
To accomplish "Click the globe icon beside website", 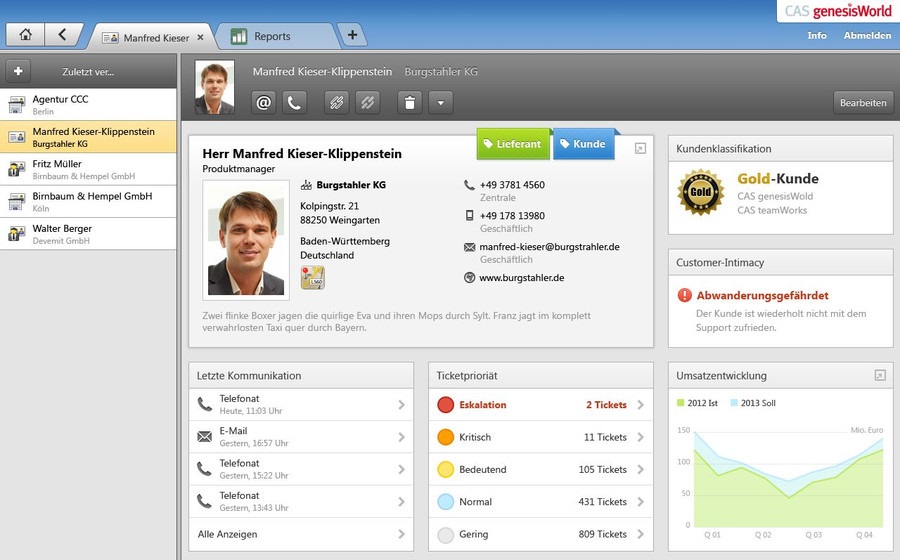I will 469,278.
